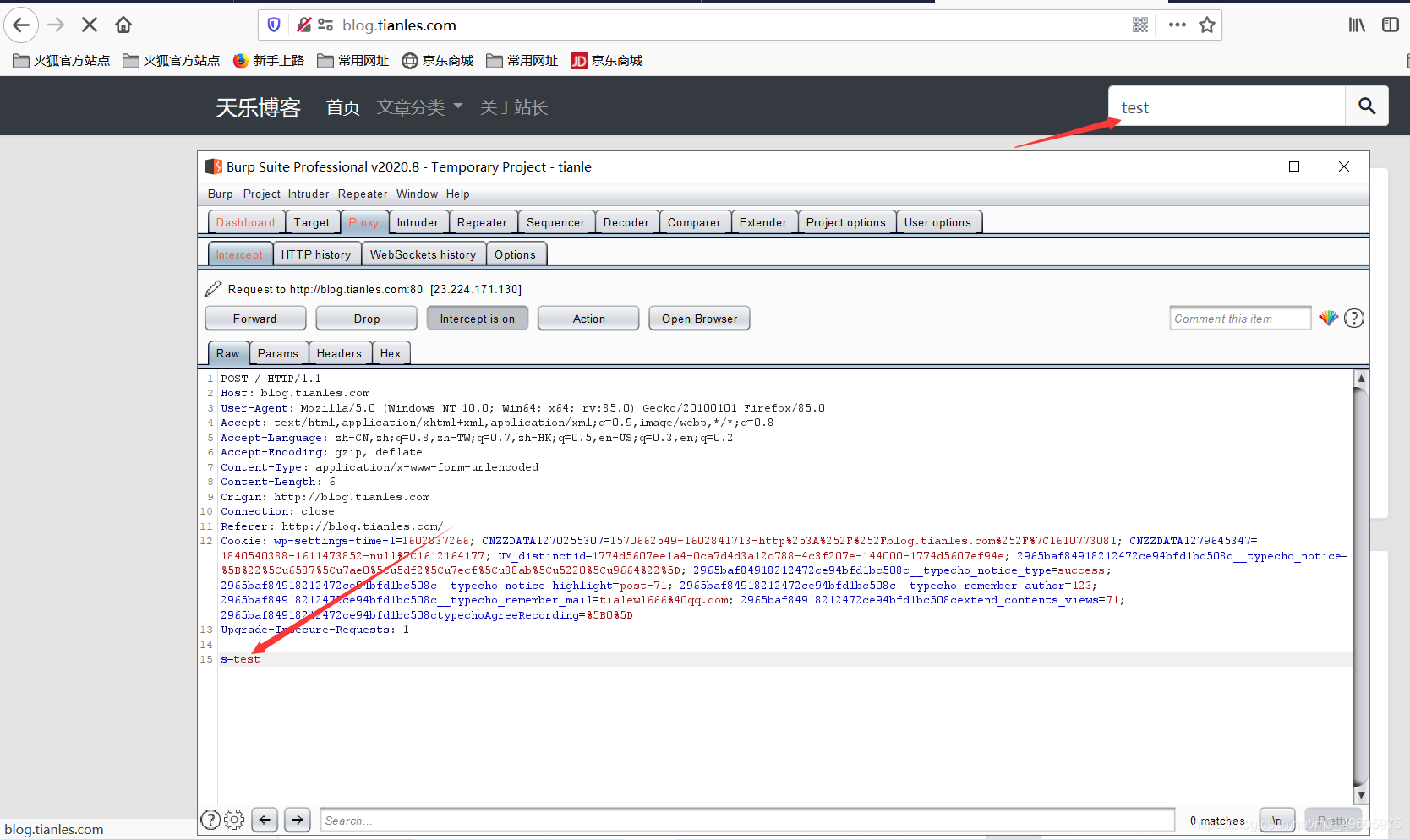The image size is (1410, 840).
Task: Click the tracking protection shield icon
Action: pos(274,25)
